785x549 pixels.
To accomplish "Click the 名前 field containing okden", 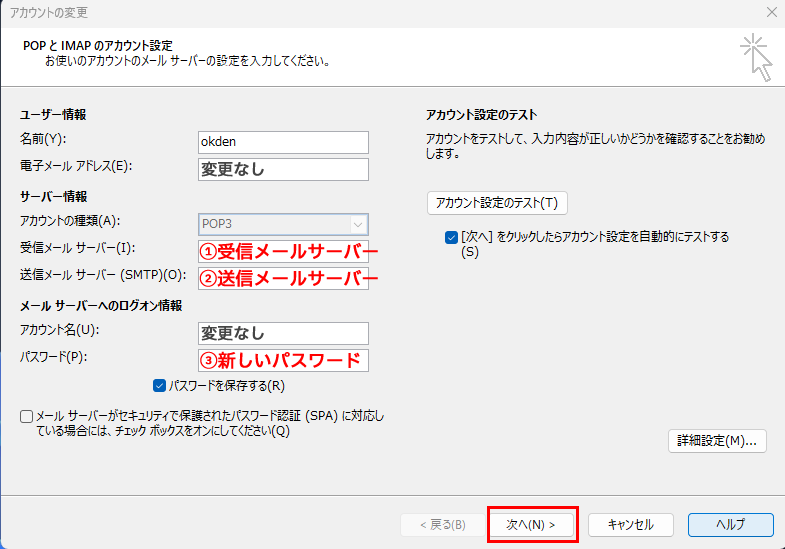I will [x=283, y=142].
